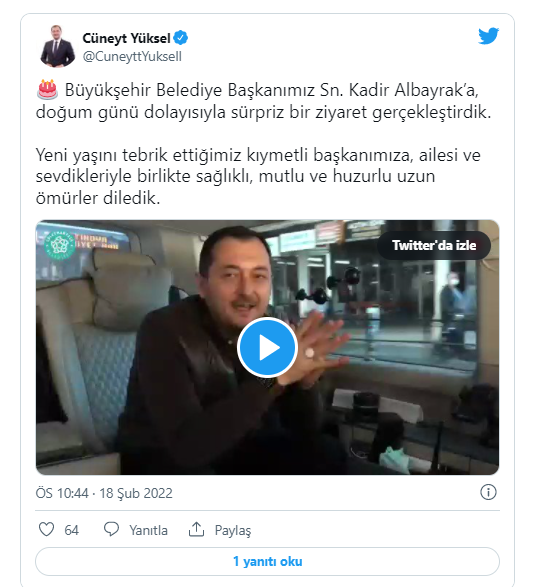Click the 'Paylaş' share label
The height and width of the screenshot is (587, 539).
point(232,530)
